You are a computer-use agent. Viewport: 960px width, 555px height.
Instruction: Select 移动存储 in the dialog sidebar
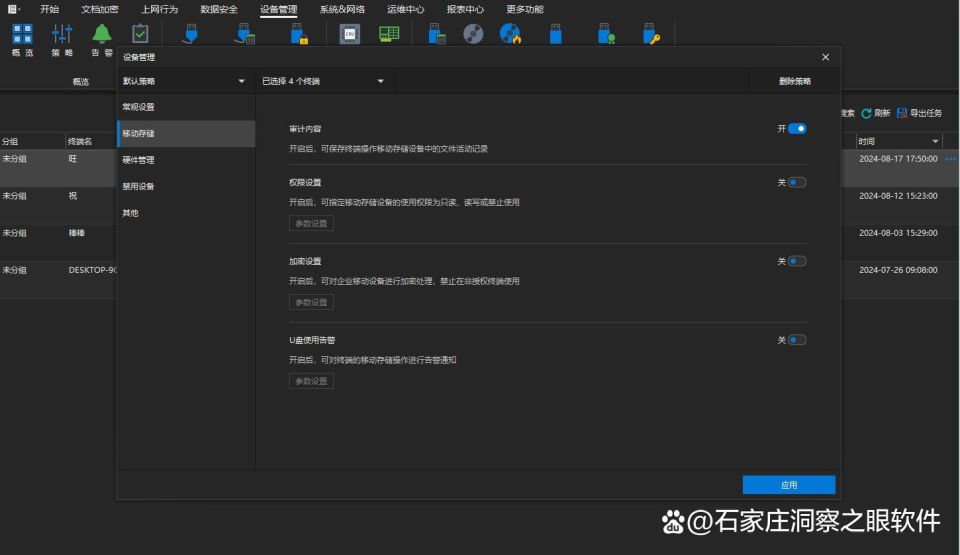coord(186,134)
